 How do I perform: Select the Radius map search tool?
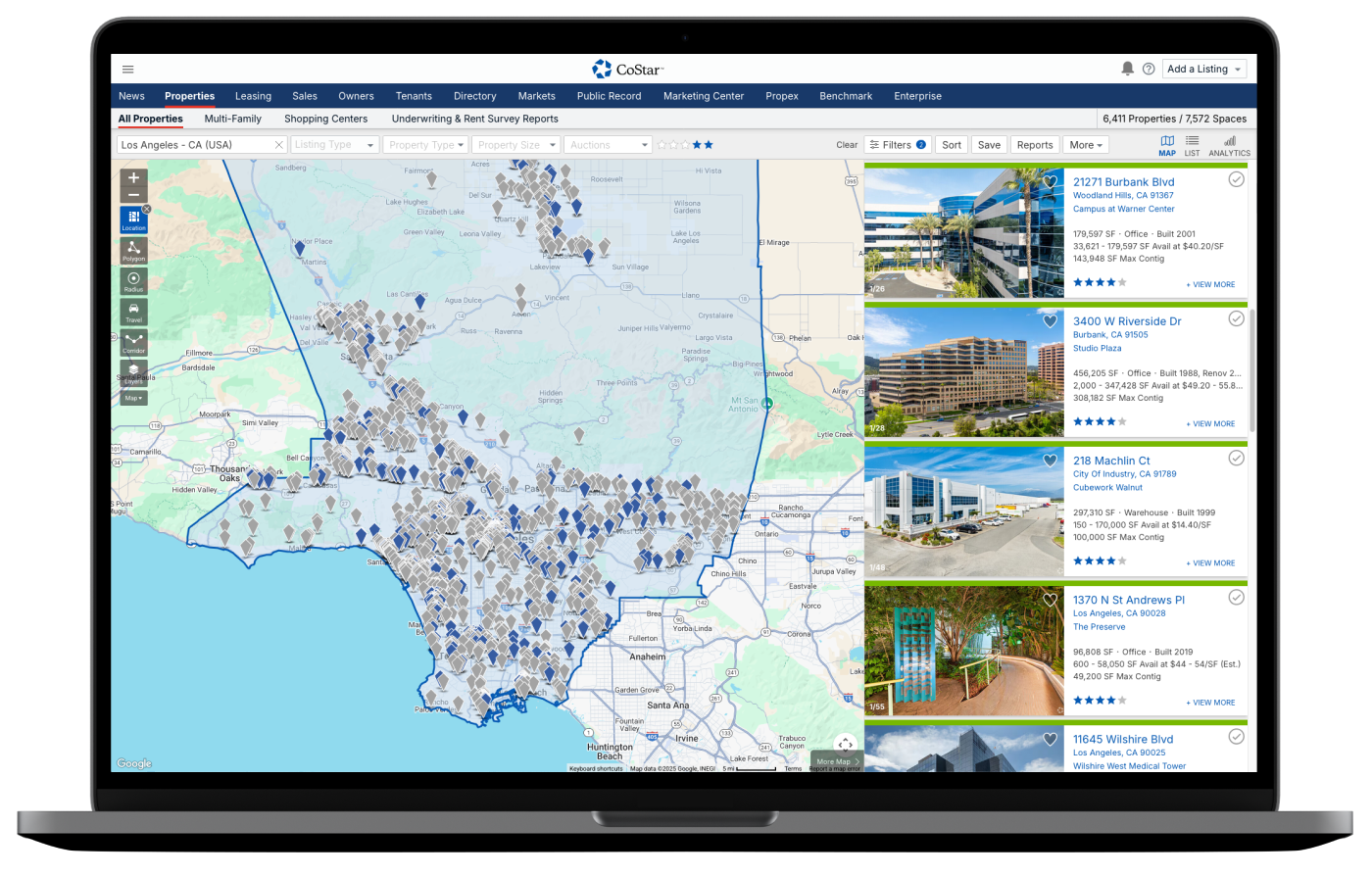134,280
